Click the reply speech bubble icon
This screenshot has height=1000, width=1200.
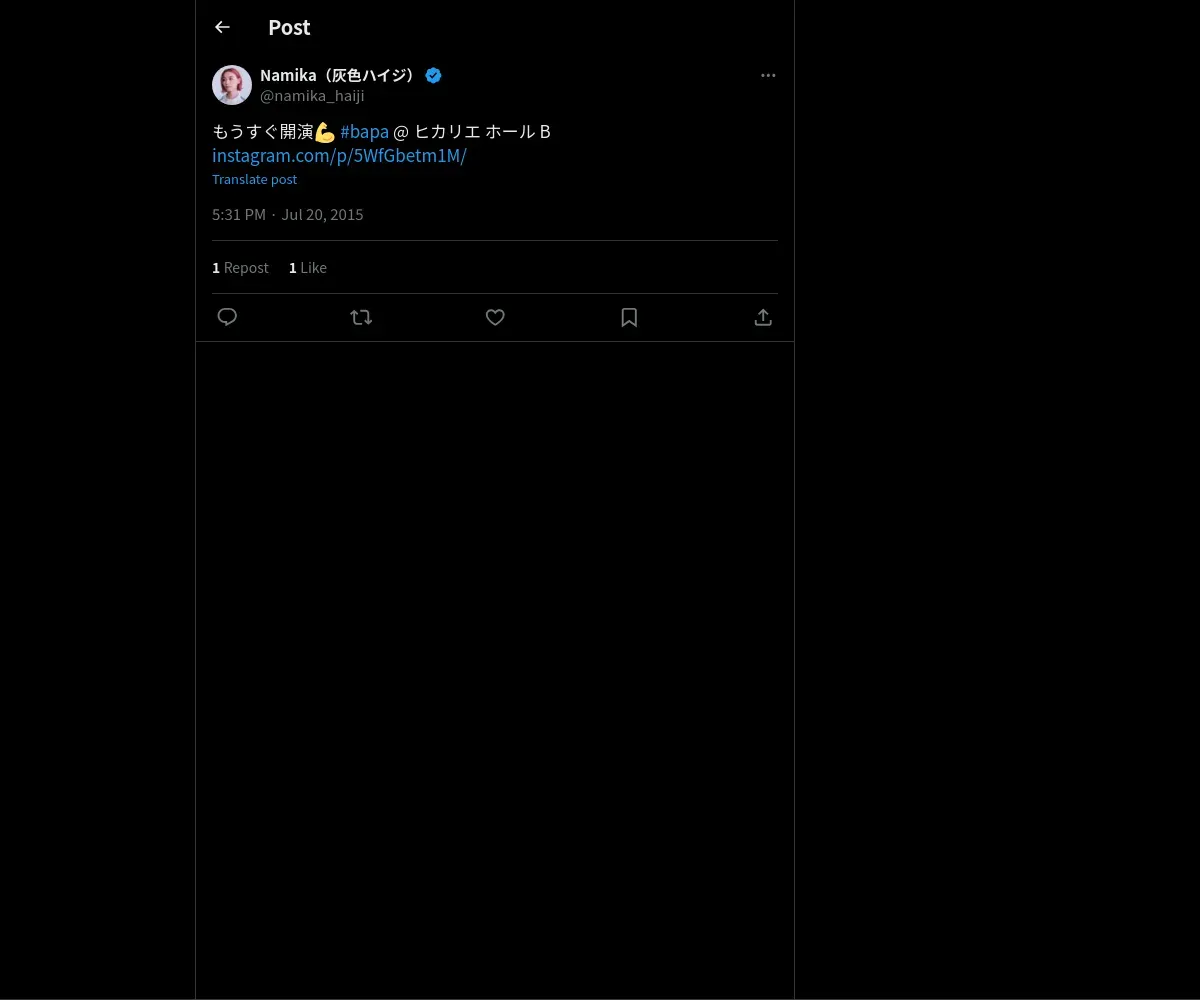pyautogui.click(x=227, y=317)
